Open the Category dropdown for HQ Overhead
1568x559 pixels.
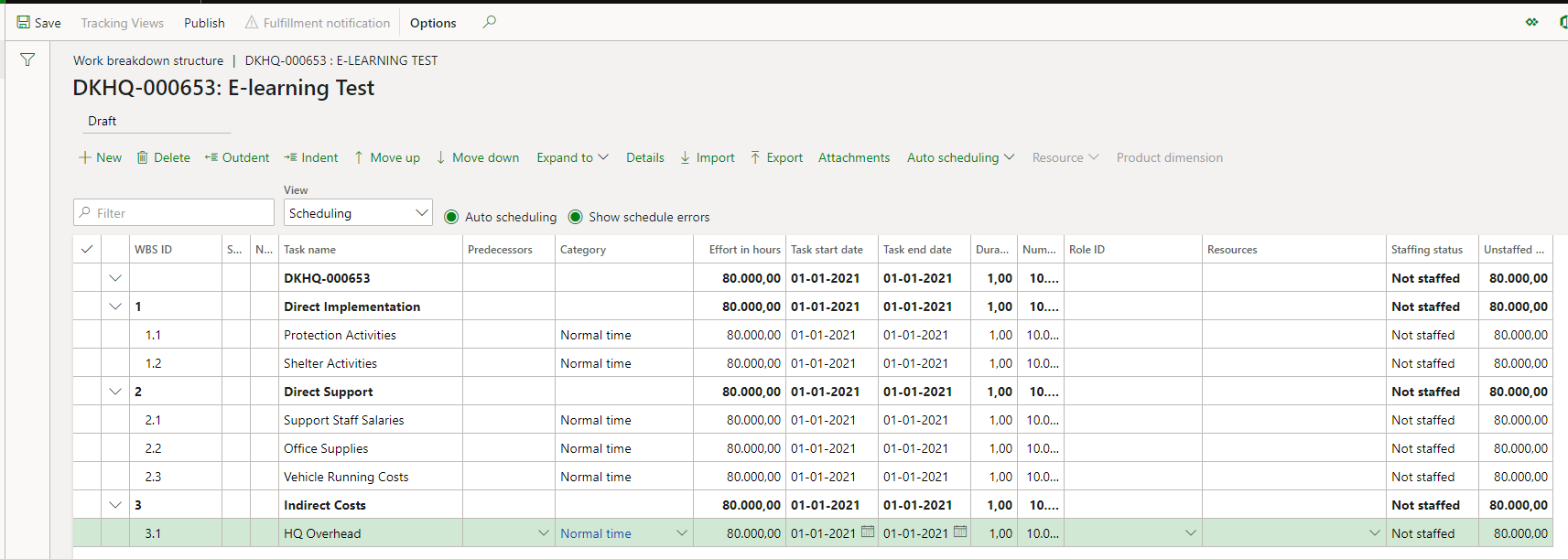pyautogui.click(x=681, y=533)
